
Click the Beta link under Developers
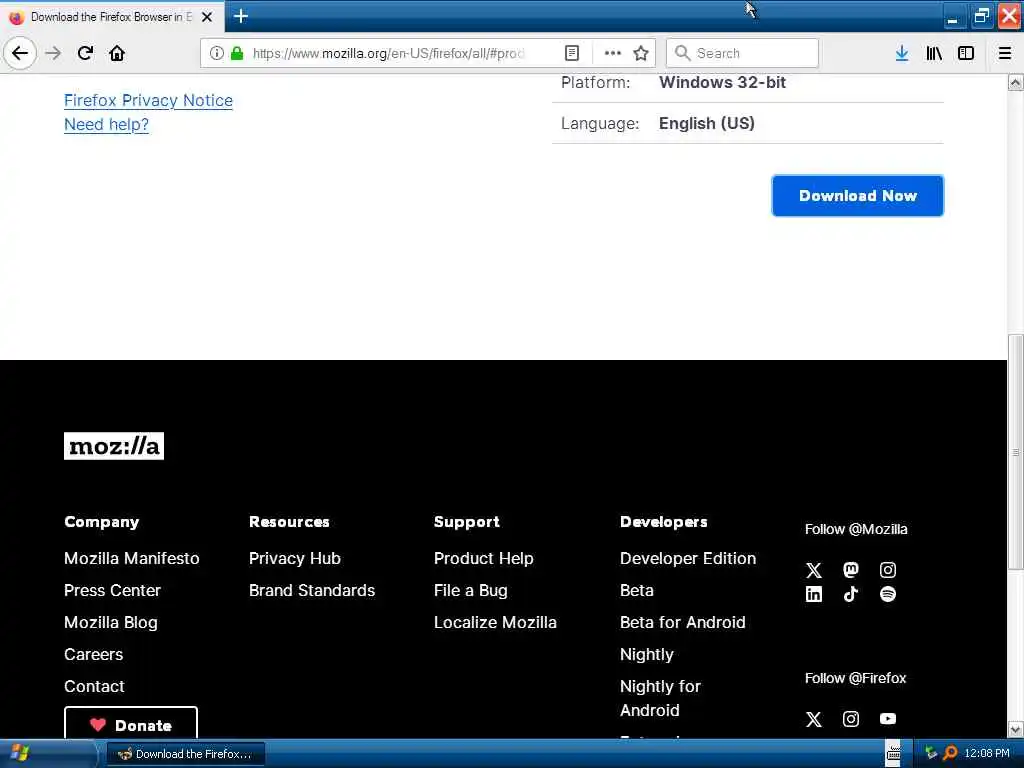point(637,590)
